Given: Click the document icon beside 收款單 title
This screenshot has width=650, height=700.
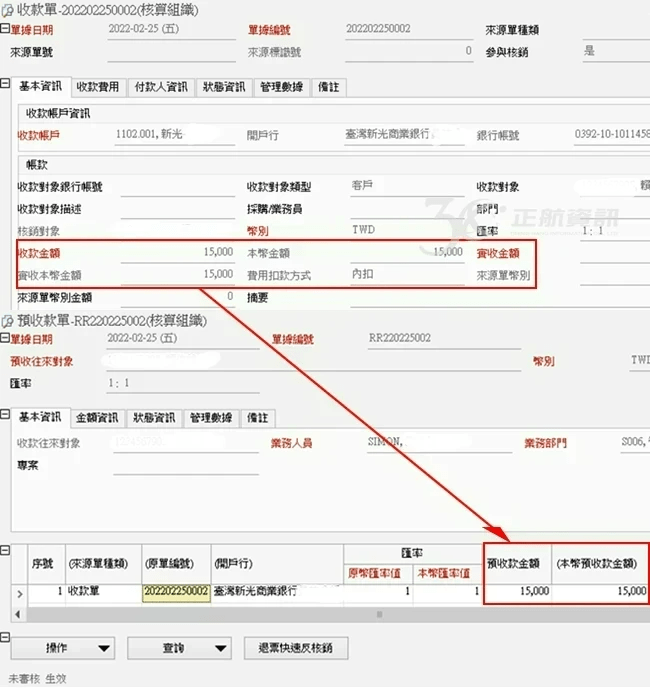Looking at the screenshot, I should pyautogui.click(x=8, y=9).
